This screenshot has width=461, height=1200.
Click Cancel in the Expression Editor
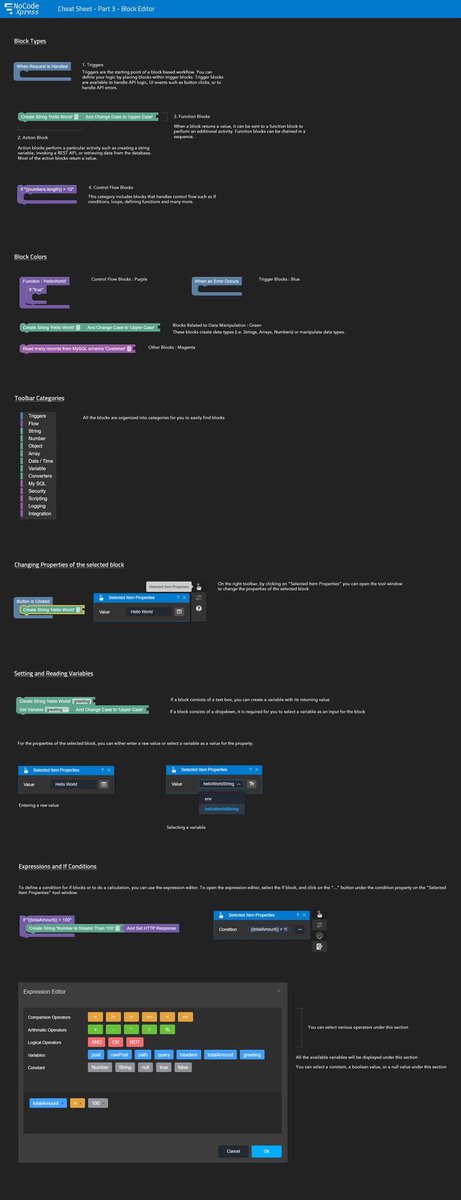click(x=233, y=1151)
